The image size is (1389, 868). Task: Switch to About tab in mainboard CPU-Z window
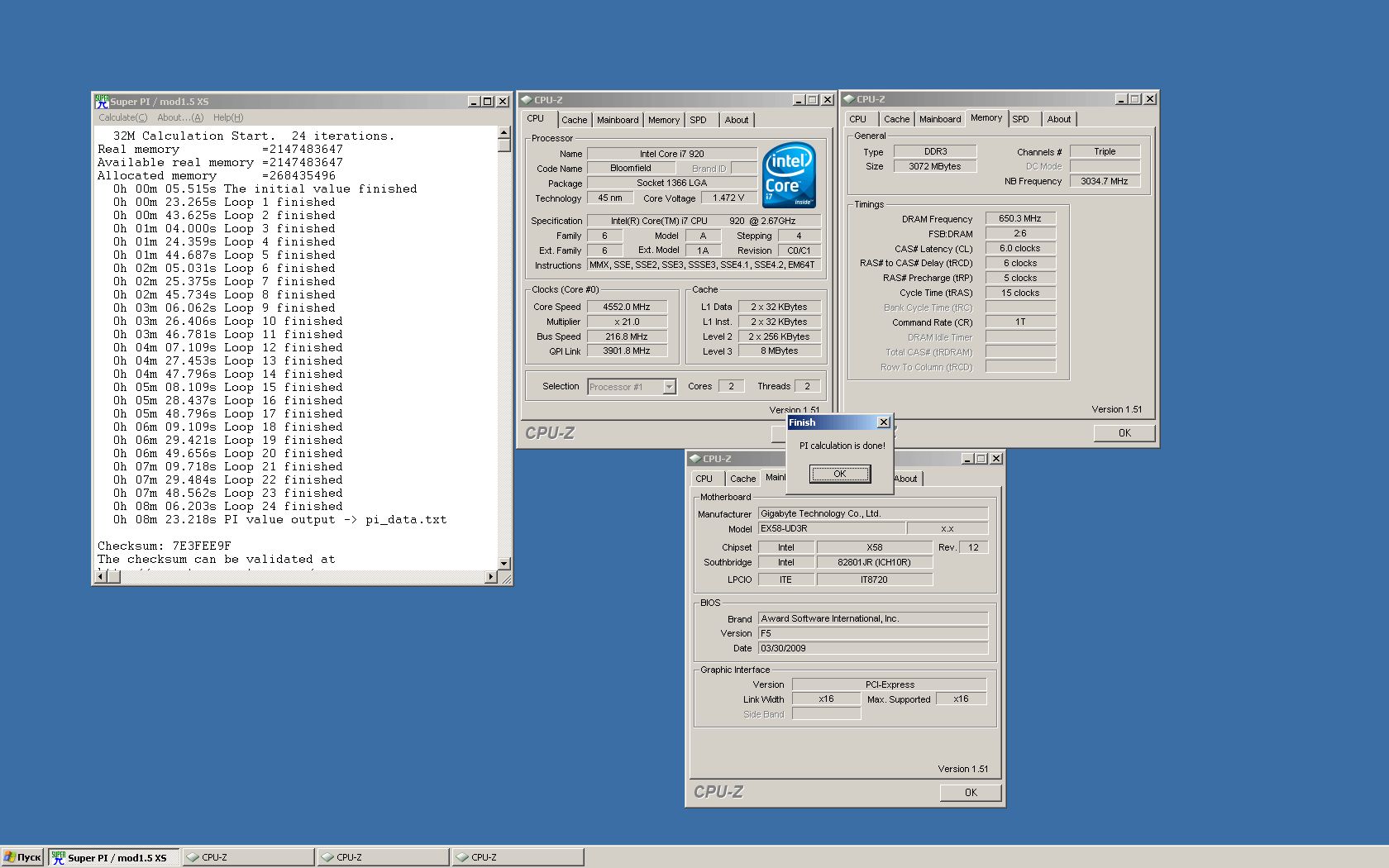(907, 479)
